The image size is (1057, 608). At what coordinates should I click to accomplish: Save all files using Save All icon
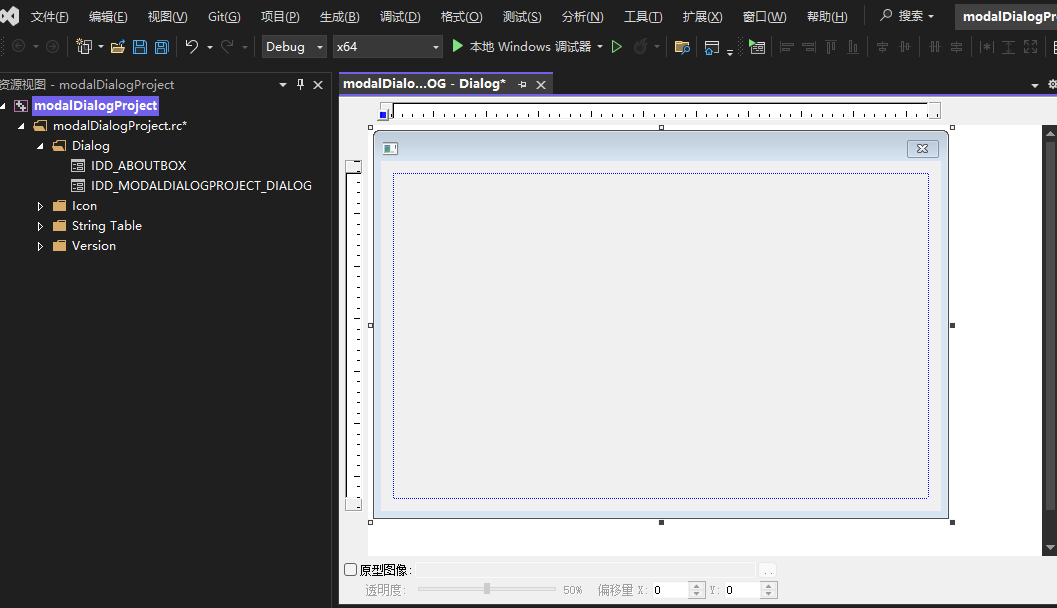pos(161,47)
